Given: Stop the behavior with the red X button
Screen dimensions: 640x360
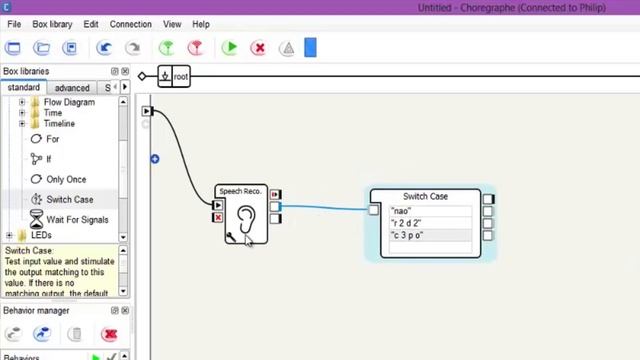Looking at the screenshot, I should click(x=258, y=48).
